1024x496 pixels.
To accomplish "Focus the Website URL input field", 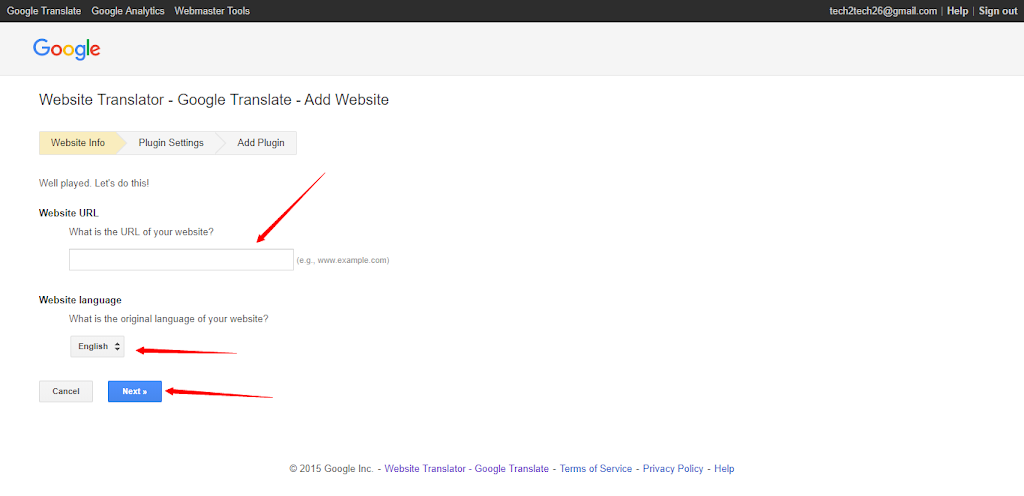I will coord(181,260).
